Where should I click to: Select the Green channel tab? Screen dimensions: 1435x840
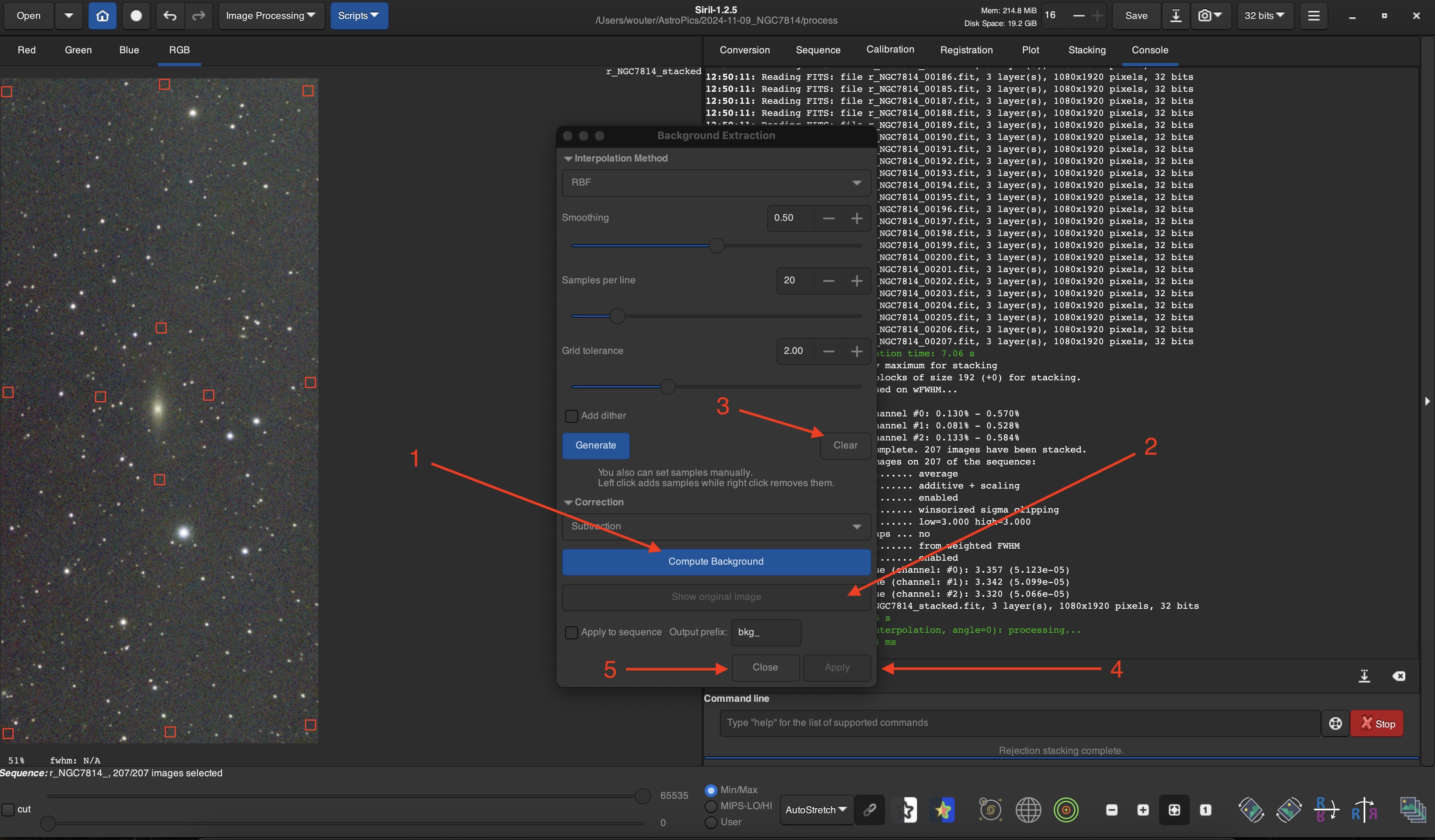pyautogui.click(x=78, y=50)
